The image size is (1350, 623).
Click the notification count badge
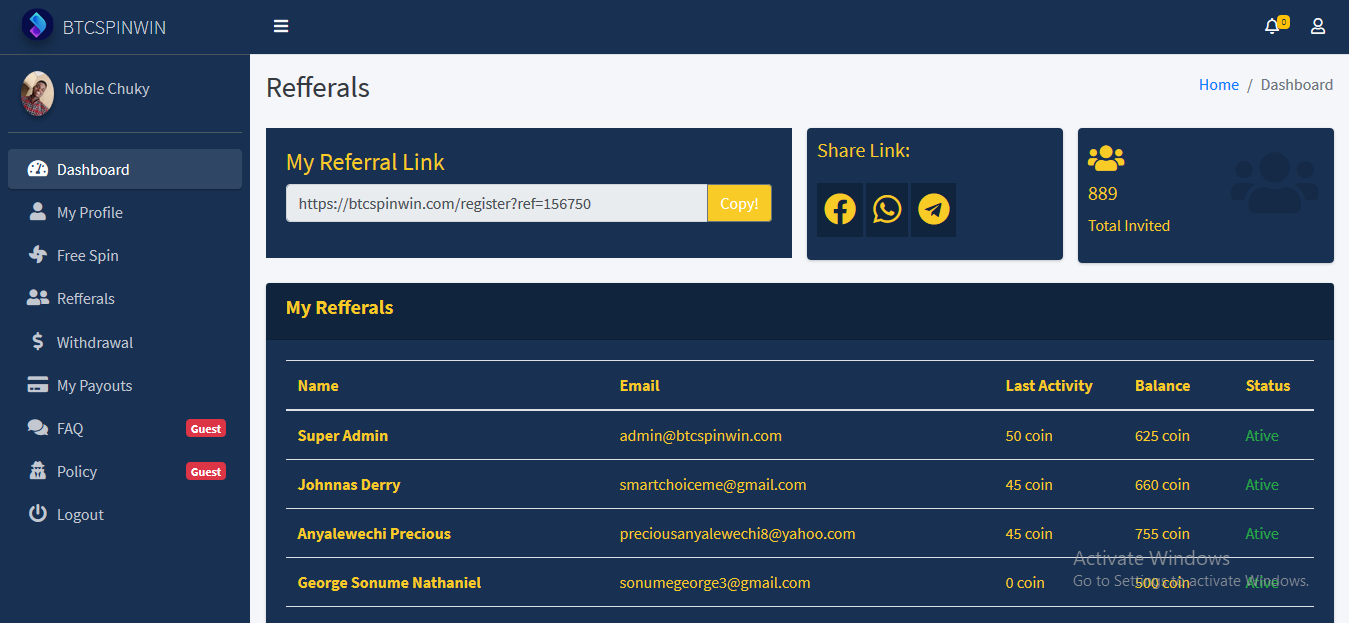(1283, 21)
